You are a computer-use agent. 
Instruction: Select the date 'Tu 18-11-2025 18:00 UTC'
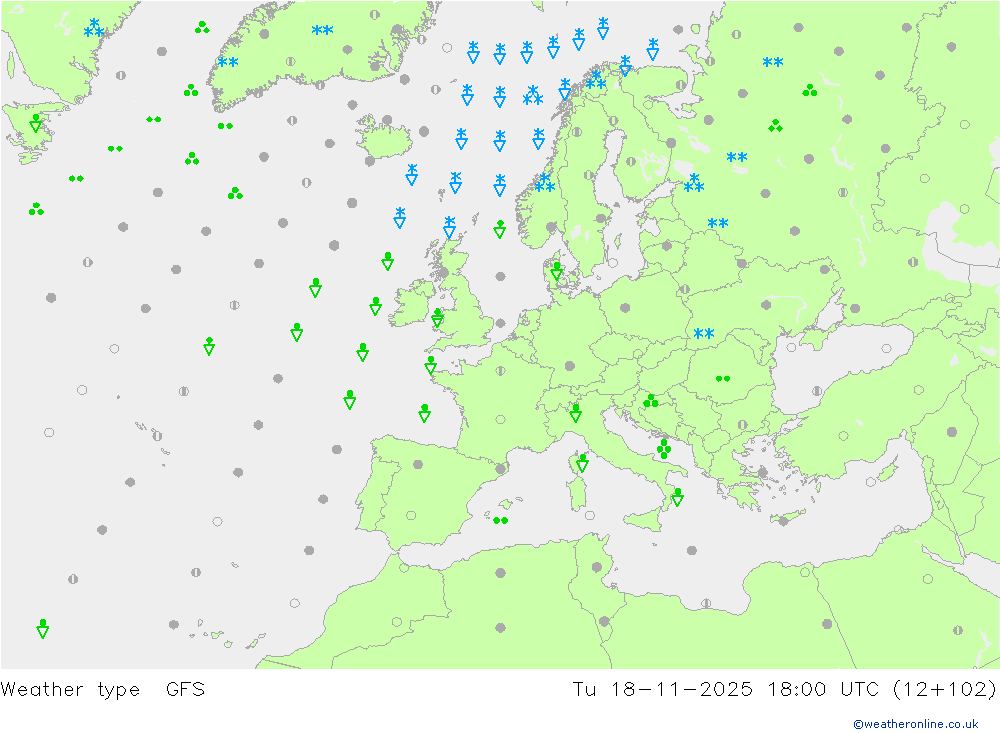(x=726, y=690)
